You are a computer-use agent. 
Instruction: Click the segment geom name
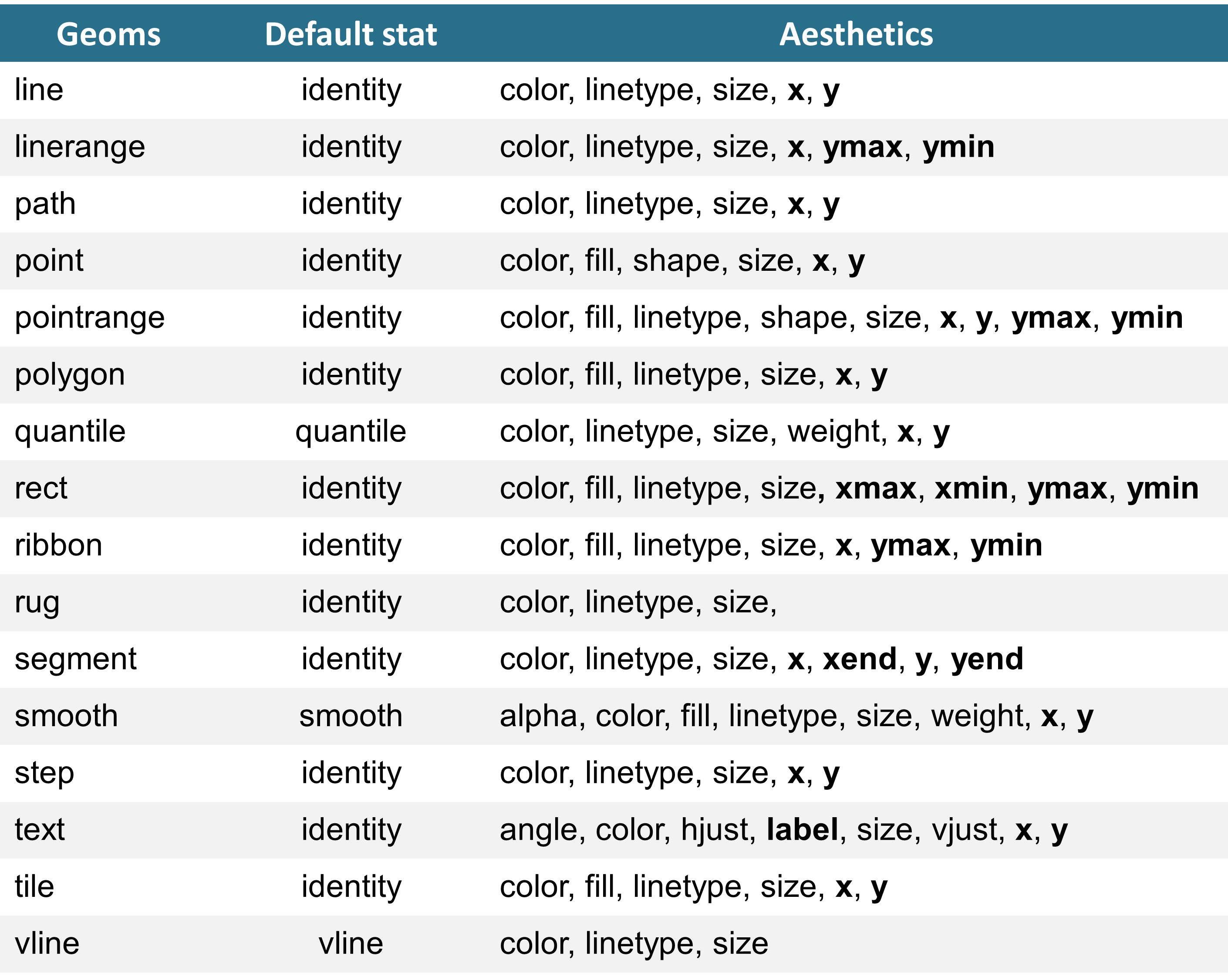pyautogui.click(x=75, y=659)
